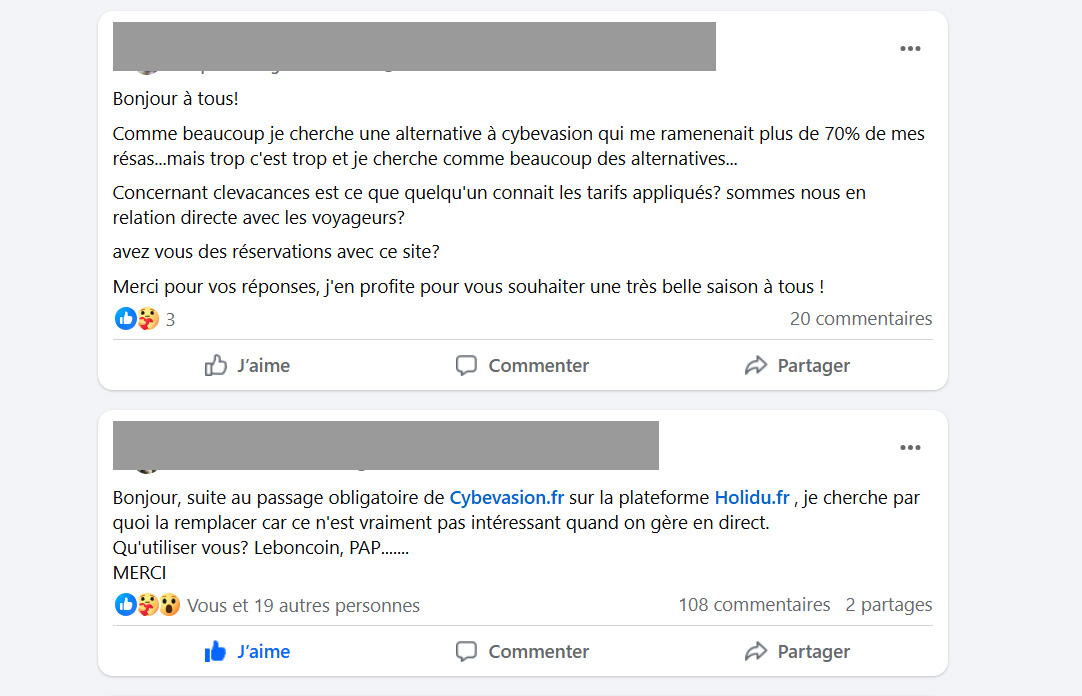View the 20 commentaires on first post
The height and width of the screenshot is (696, 1082).
(860, 319)
